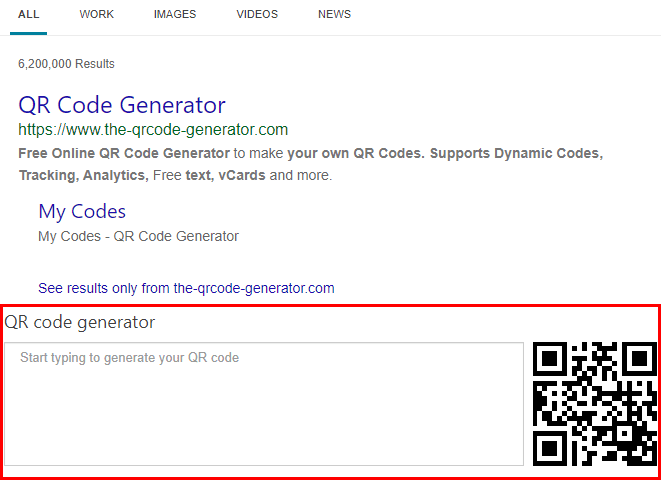Open the VIDEOS search tab
Image resolution: width=661 pixels, height=484 pixels.
[x=257, y=14]
